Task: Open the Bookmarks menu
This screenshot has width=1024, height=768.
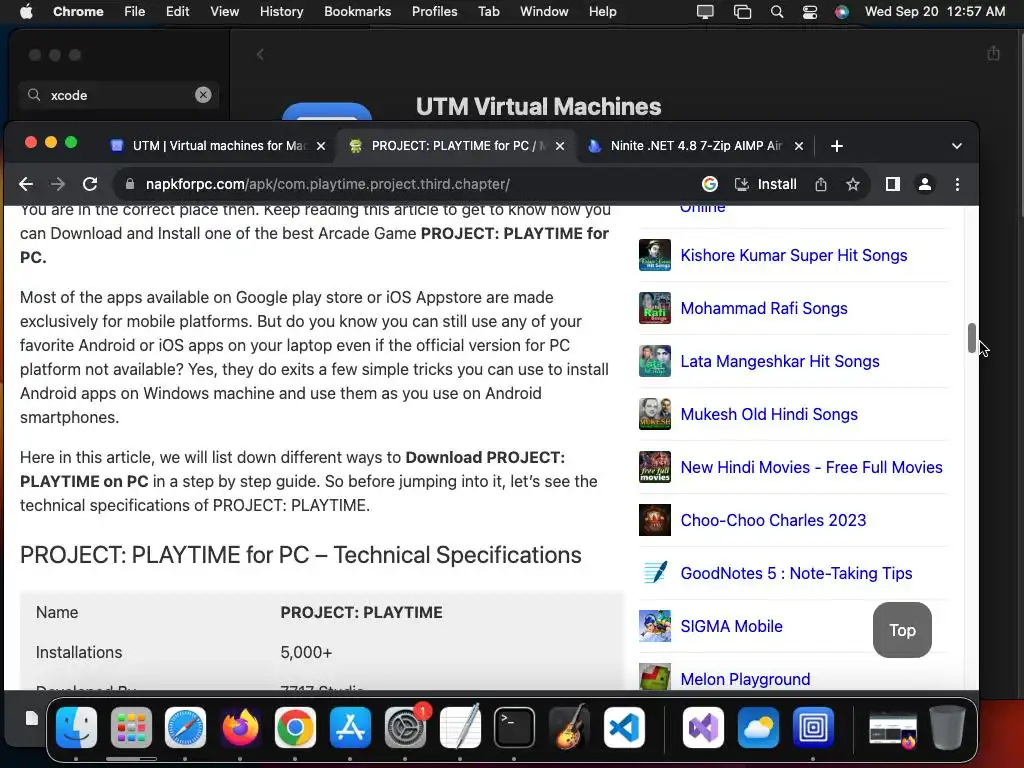Action: [357, 12]
